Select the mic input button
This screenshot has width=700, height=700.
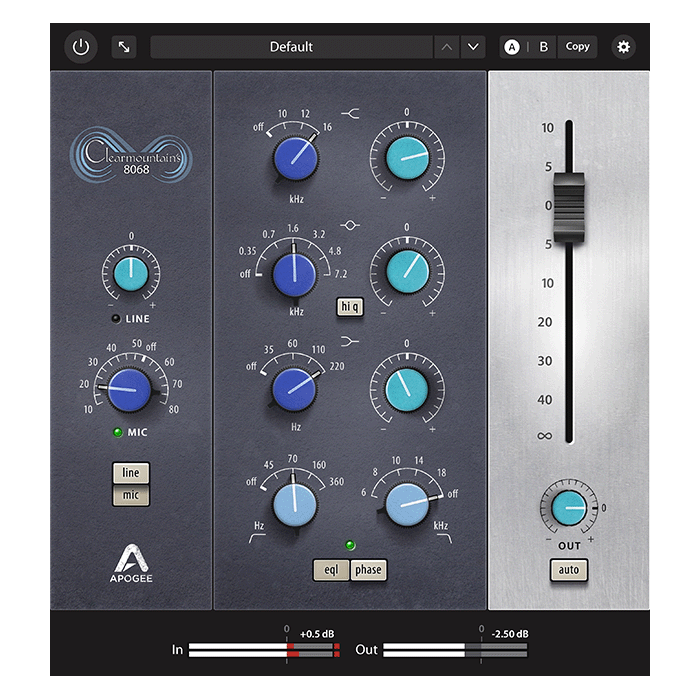click(131, 495)
